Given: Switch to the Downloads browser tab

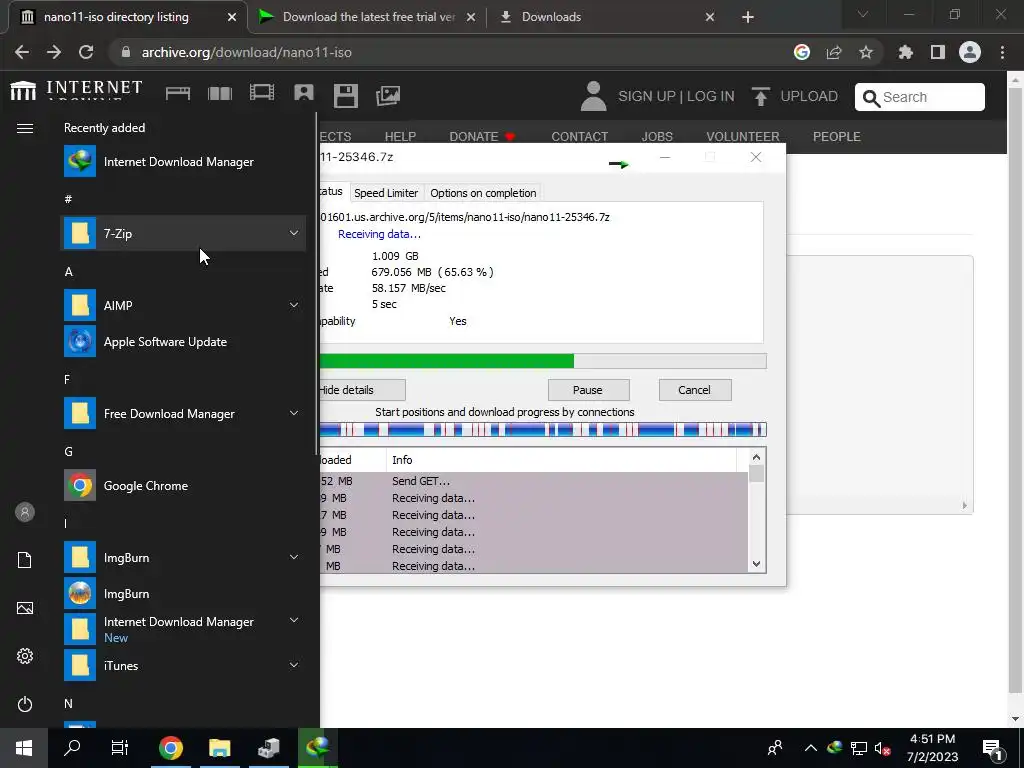Looking at the screenshot, I should 551,17.
